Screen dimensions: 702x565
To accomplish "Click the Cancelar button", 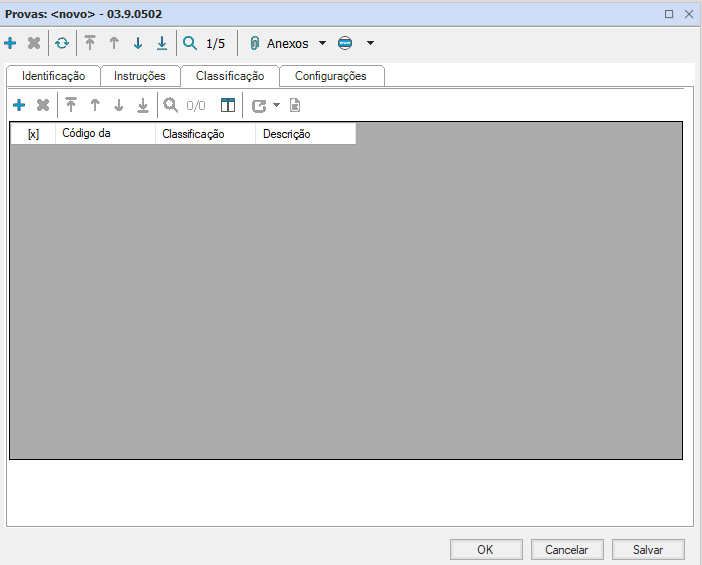I will pos(566,549).
